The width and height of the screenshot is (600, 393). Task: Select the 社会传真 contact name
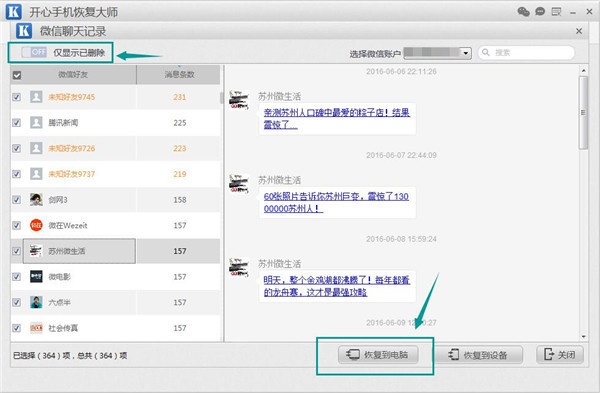[x=63, y=328]
